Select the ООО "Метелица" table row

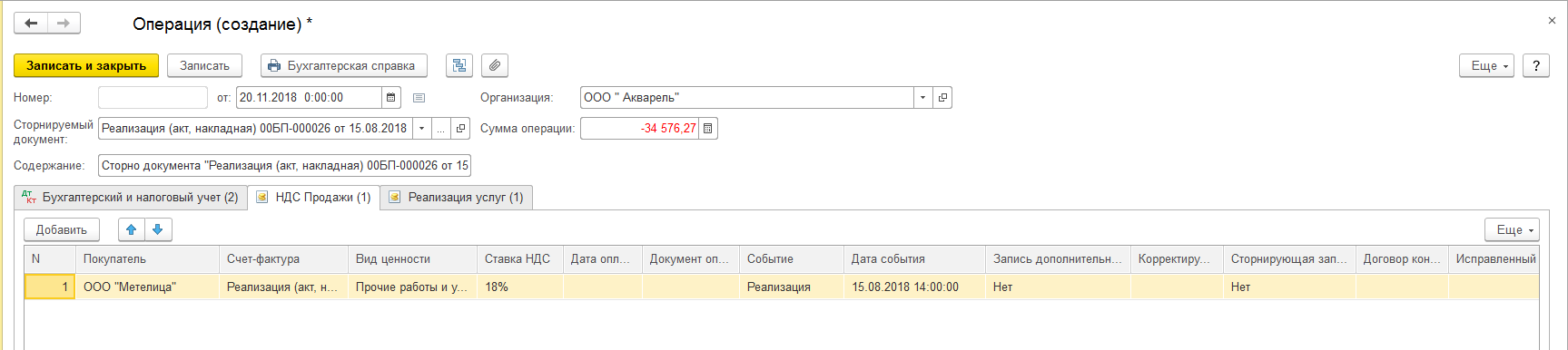click(782, 287)
